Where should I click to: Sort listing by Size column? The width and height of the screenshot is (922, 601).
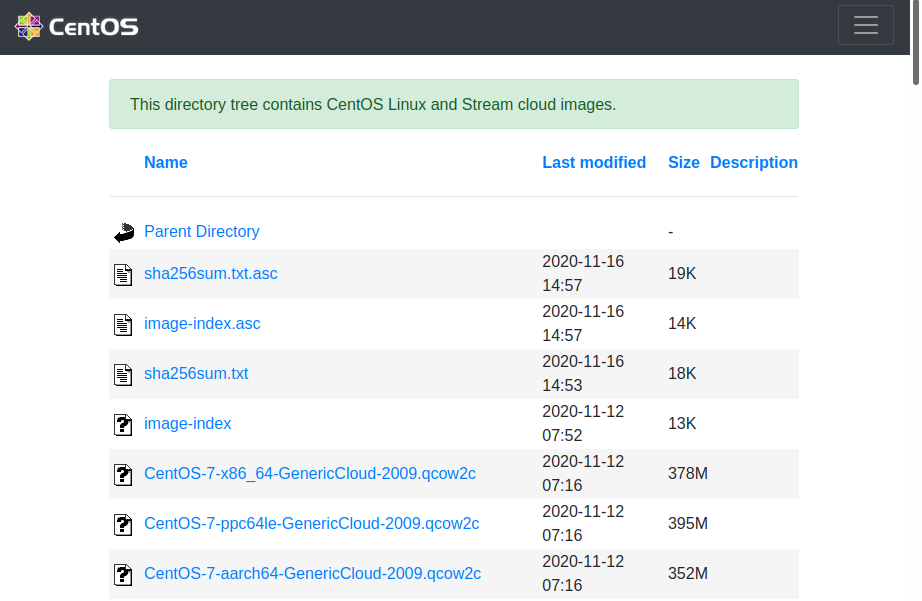coord(683,162)
